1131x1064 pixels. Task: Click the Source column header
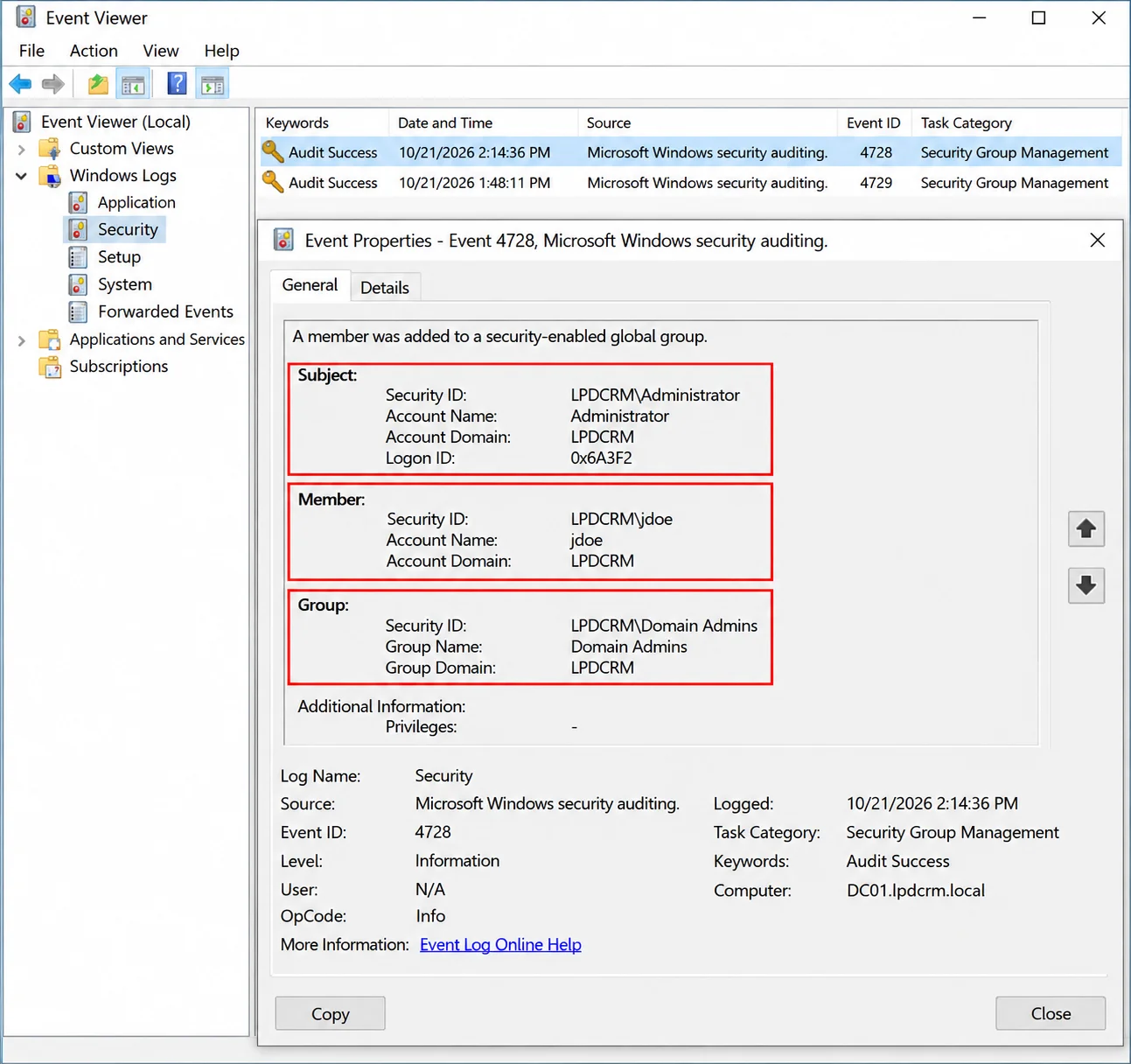click(707, 122)
